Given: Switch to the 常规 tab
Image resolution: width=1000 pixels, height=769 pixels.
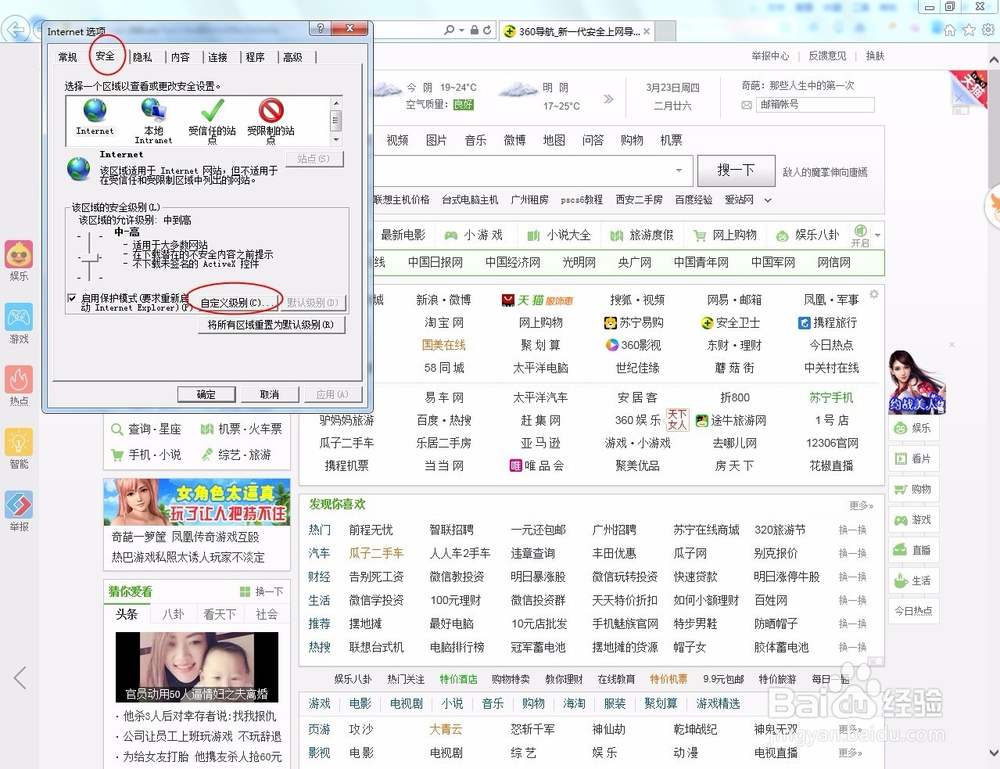Looking at the screenshot, I should click(68, 57).
